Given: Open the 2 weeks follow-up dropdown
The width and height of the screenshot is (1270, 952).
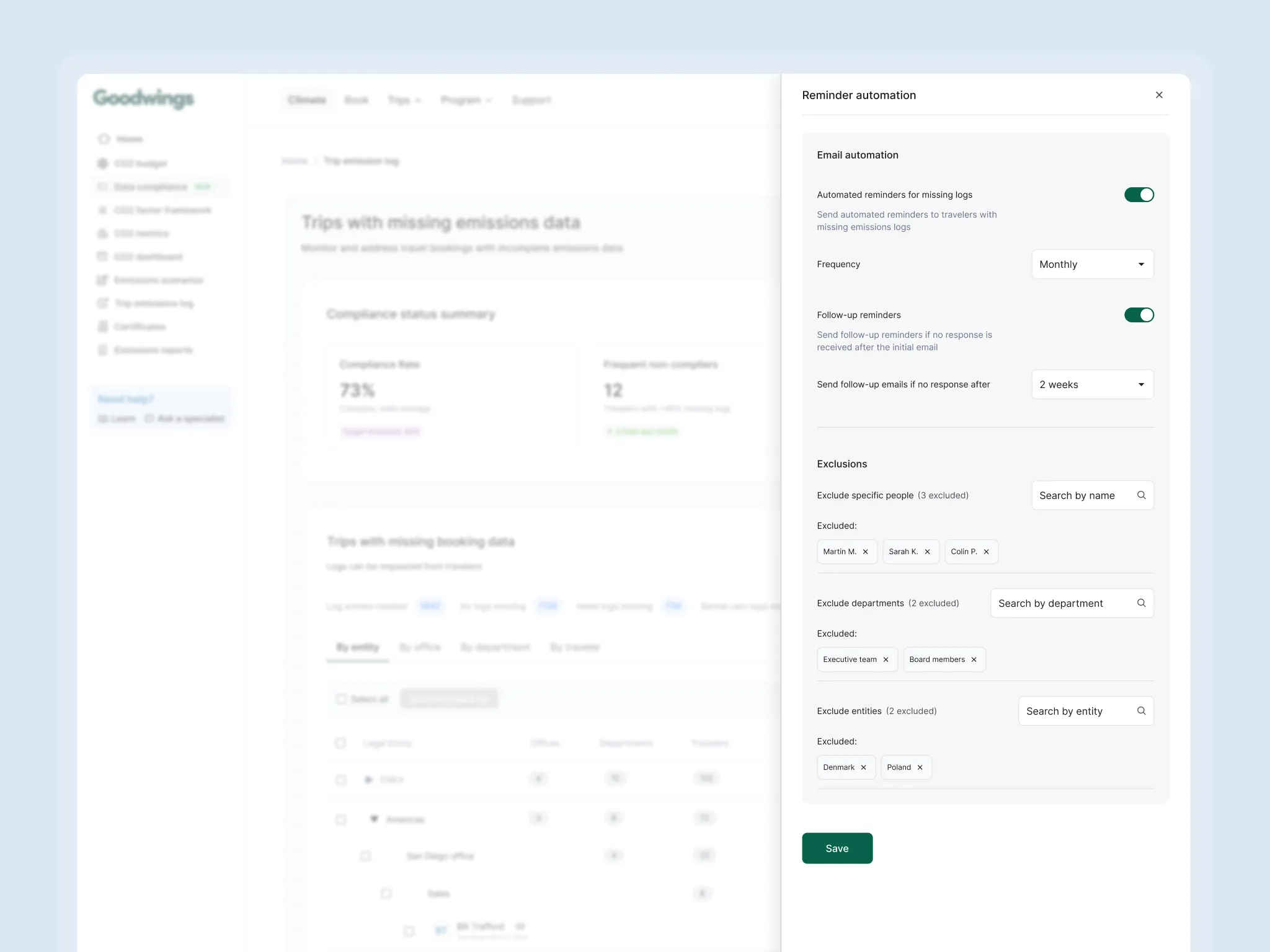Looking at the screenshot, I should click(x=1092, y=384).
